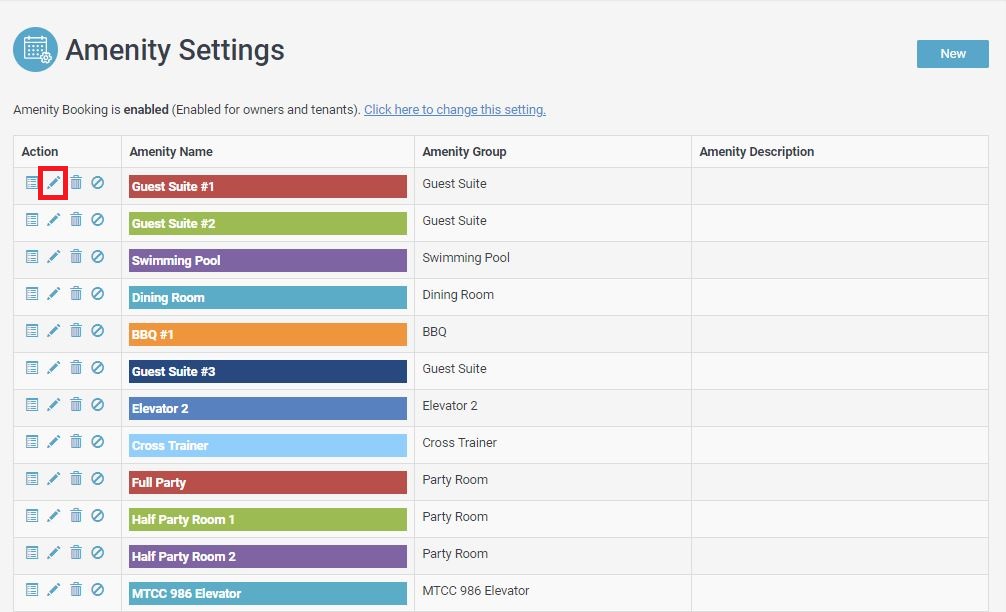Open the details list icon for Dining Room
This screenshot has height=612, width=1006.
[x=32, y=294]
